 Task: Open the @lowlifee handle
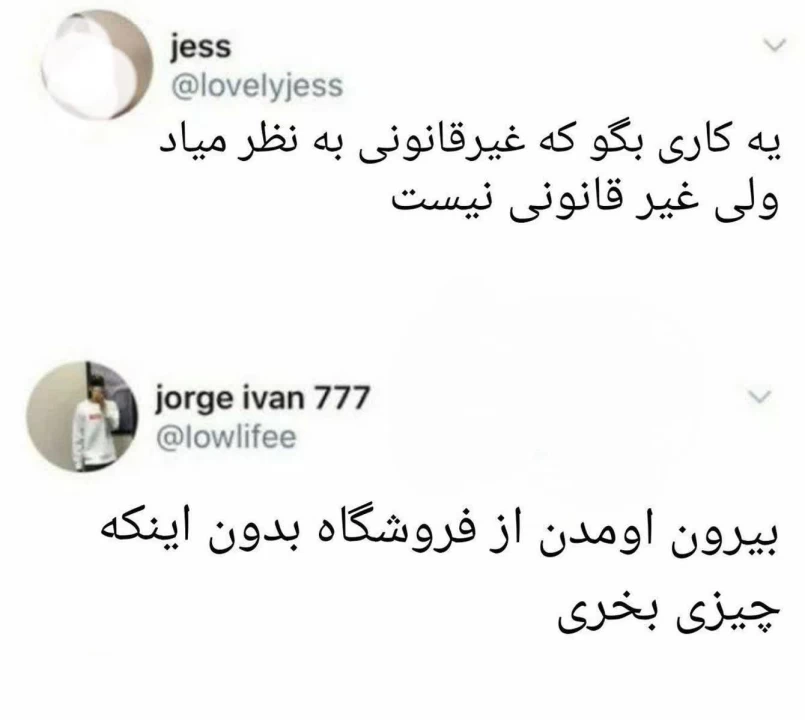click(226, 438)
